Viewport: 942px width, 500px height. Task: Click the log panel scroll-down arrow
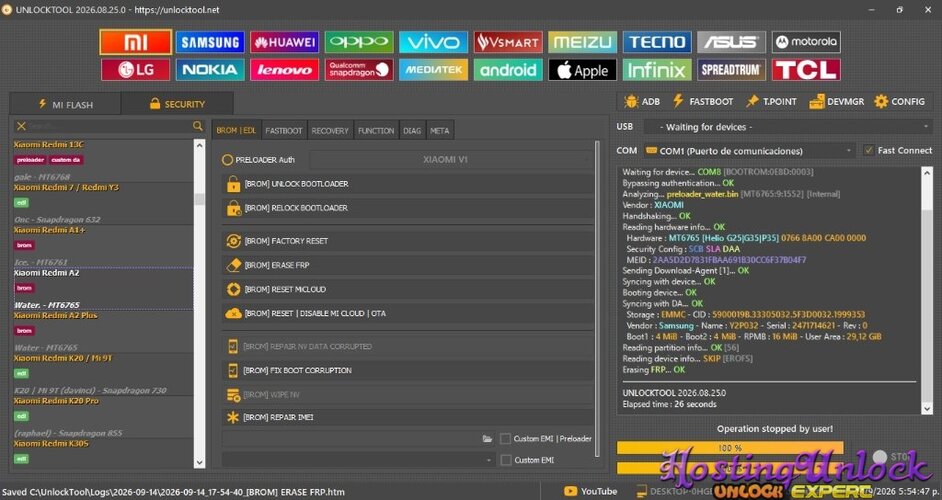point(926,409)
